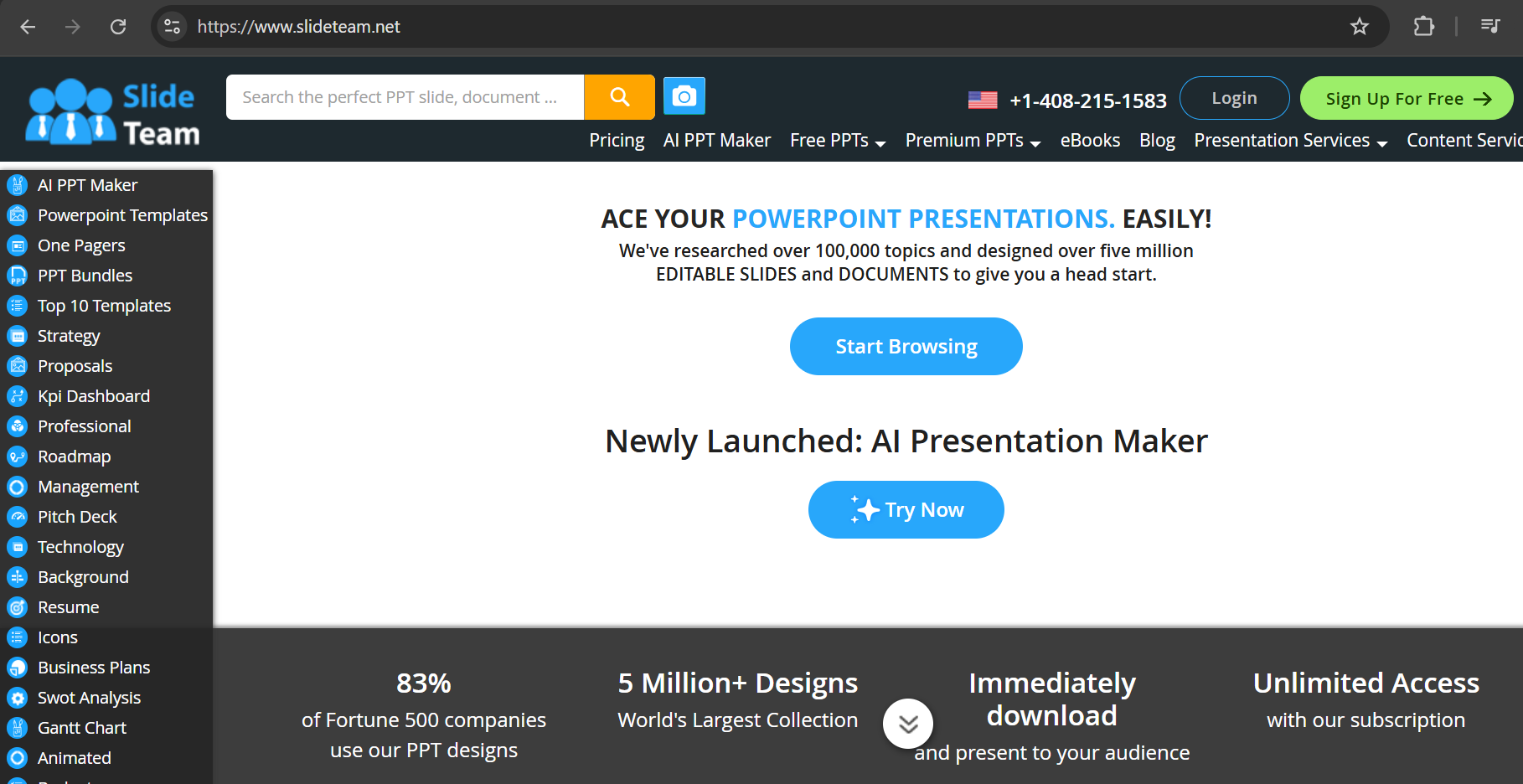Click the 5 Million+ Designs heading
The image size is (1523, 784).
pyautogui.click(x=738, y=683)
